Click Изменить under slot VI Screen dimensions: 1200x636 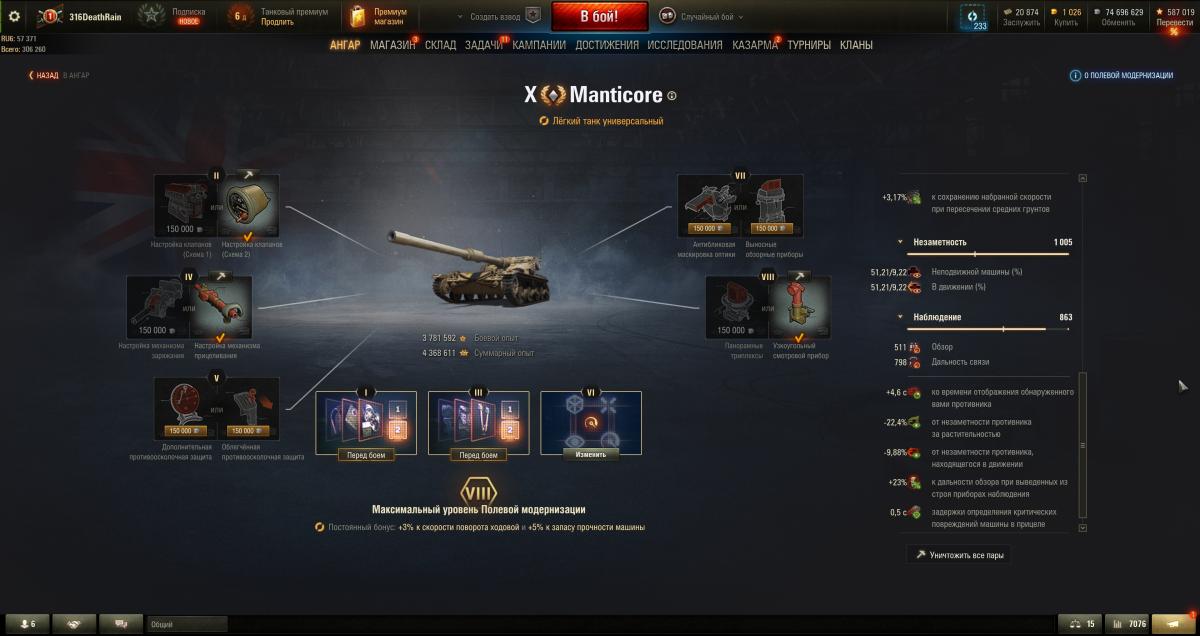[591, 454]
